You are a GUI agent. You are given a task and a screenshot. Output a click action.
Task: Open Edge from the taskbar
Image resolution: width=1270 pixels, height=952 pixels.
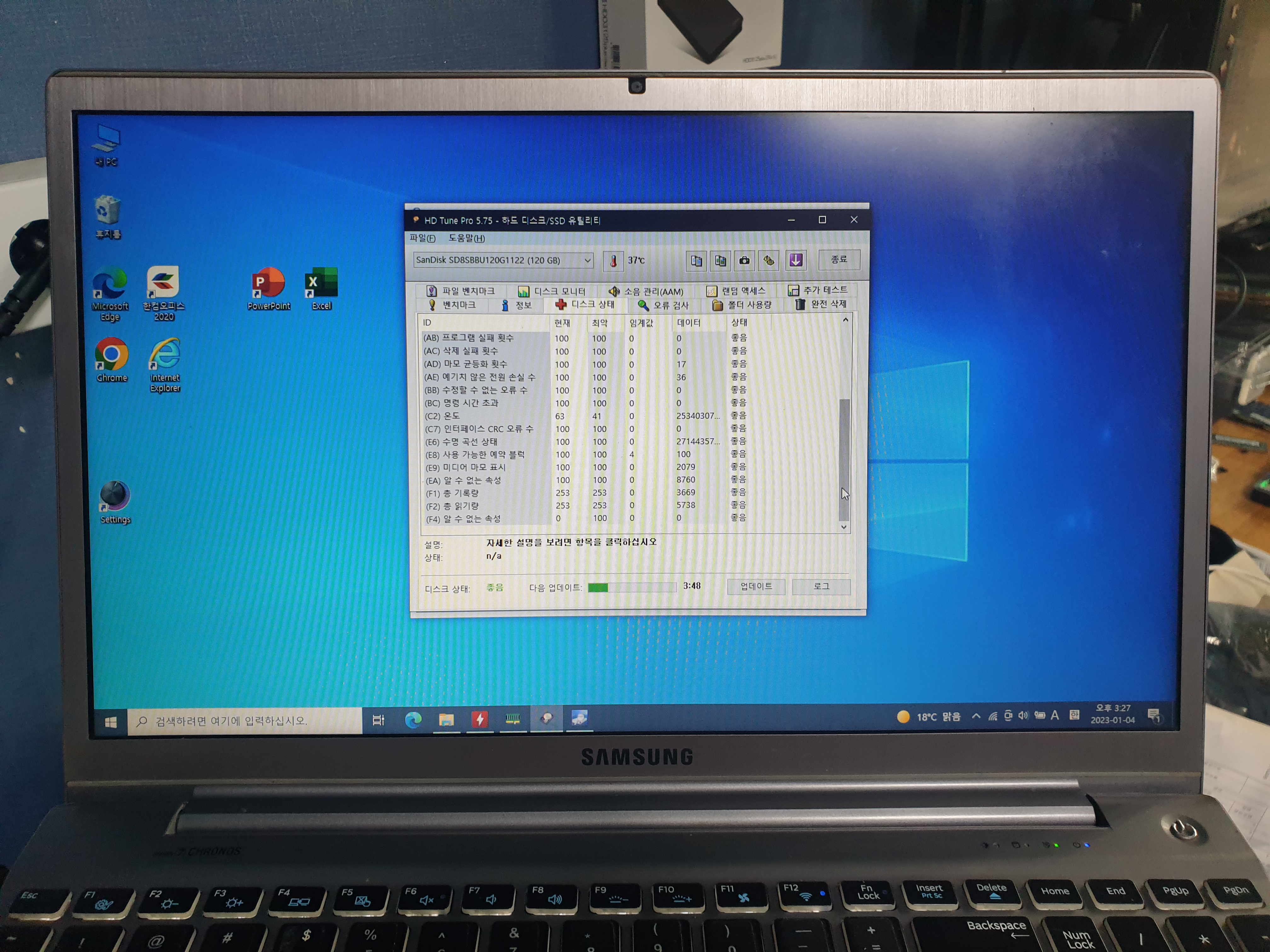tap(413, 720)
